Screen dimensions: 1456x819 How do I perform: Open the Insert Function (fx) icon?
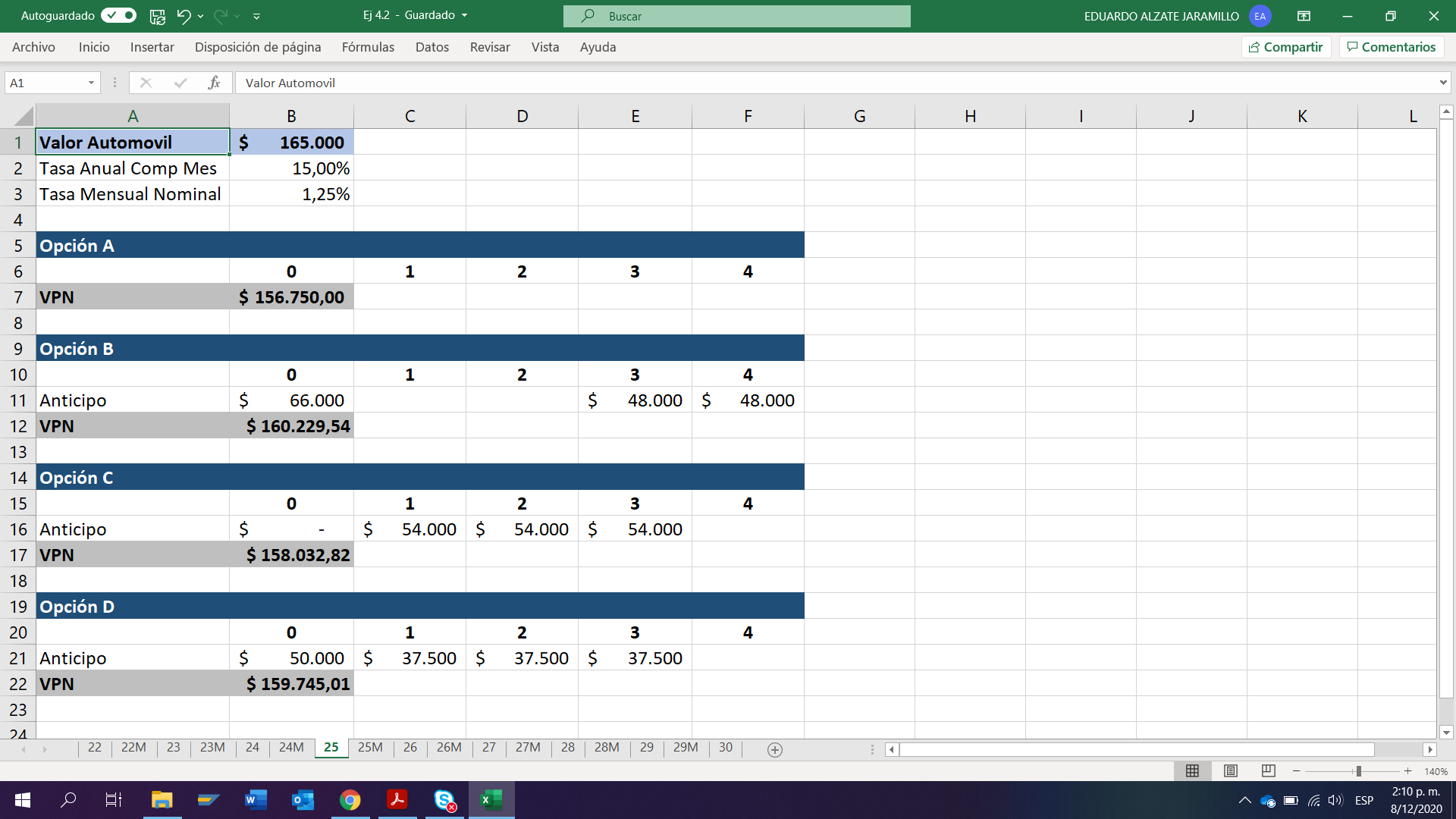coord(215,83)
